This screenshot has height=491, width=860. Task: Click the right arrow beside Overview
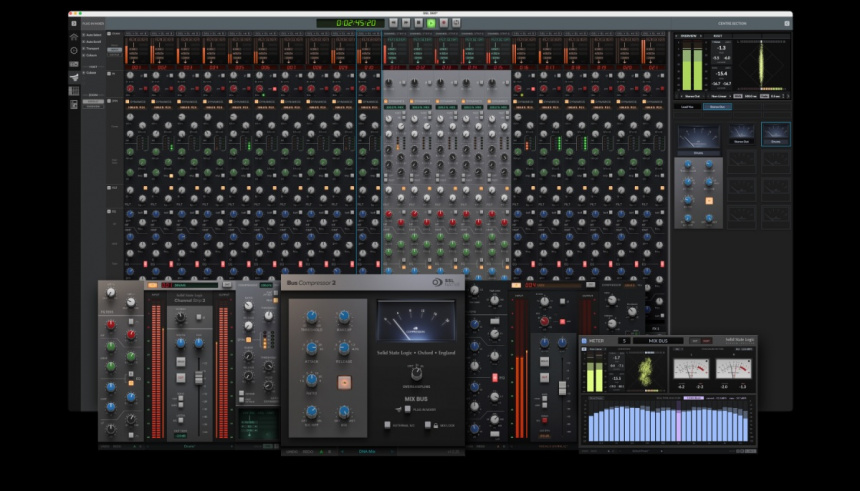(x=701, y=36)
